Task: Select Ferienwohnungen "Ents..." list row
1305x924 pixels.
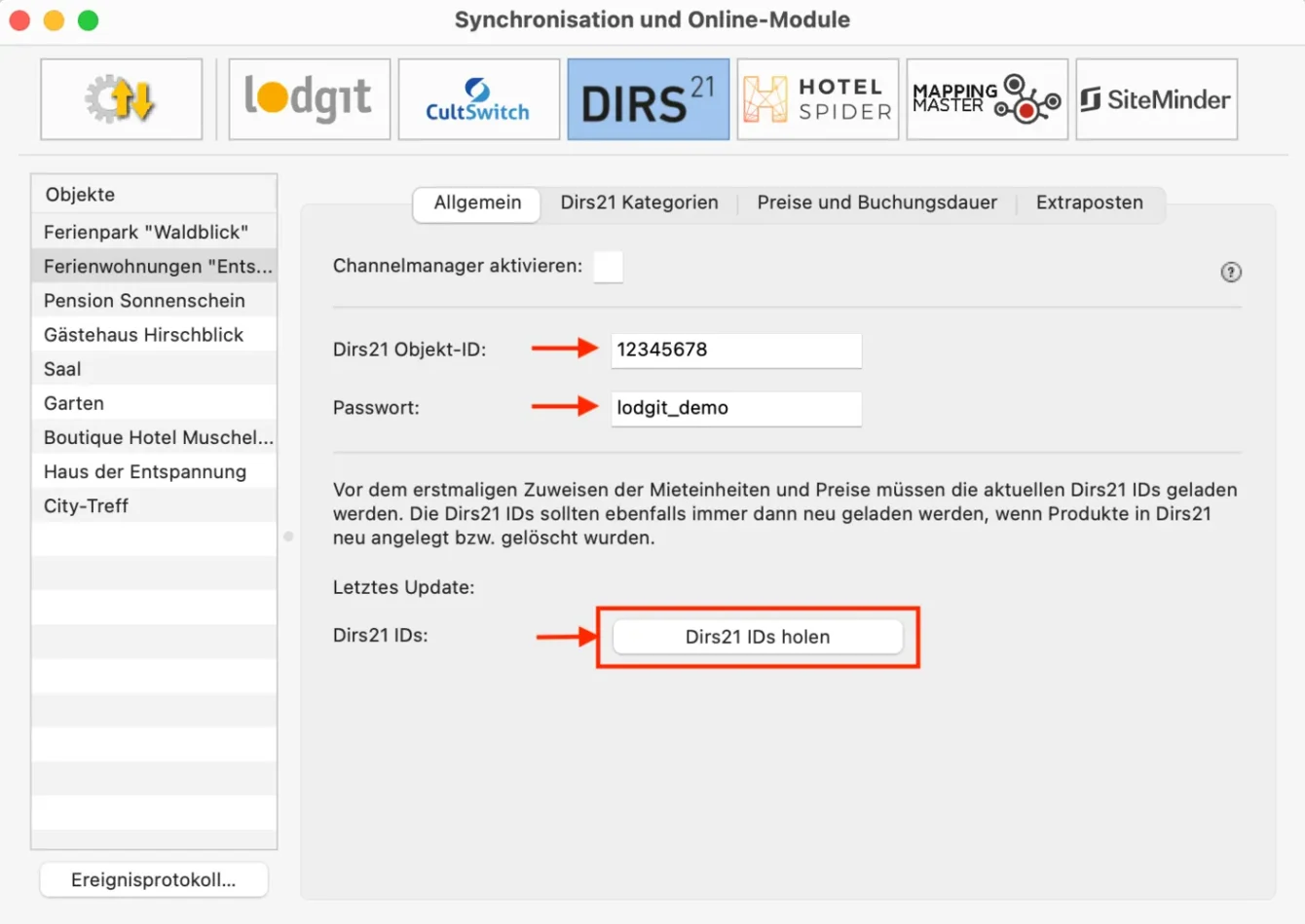Action: [154, 267]
